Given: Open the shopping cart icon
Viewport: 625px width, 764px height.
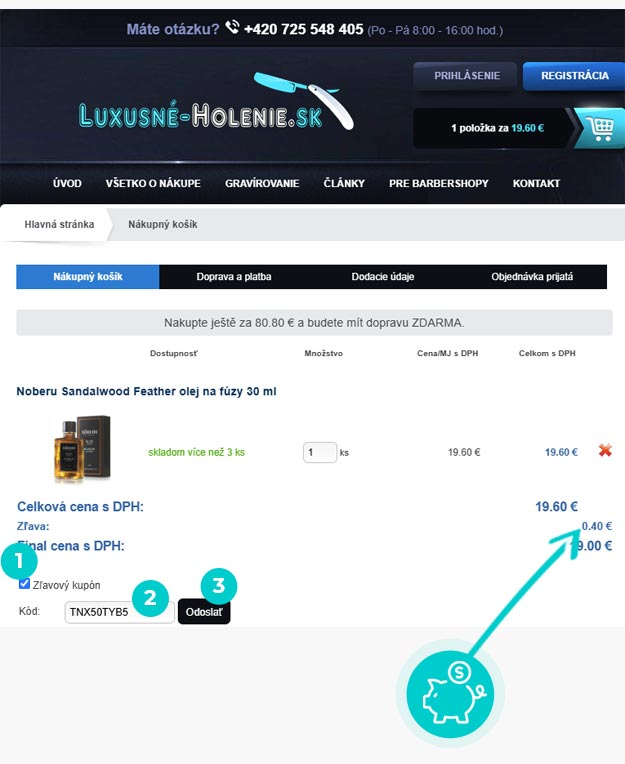Looking at the screenshot, I should 601,129.
